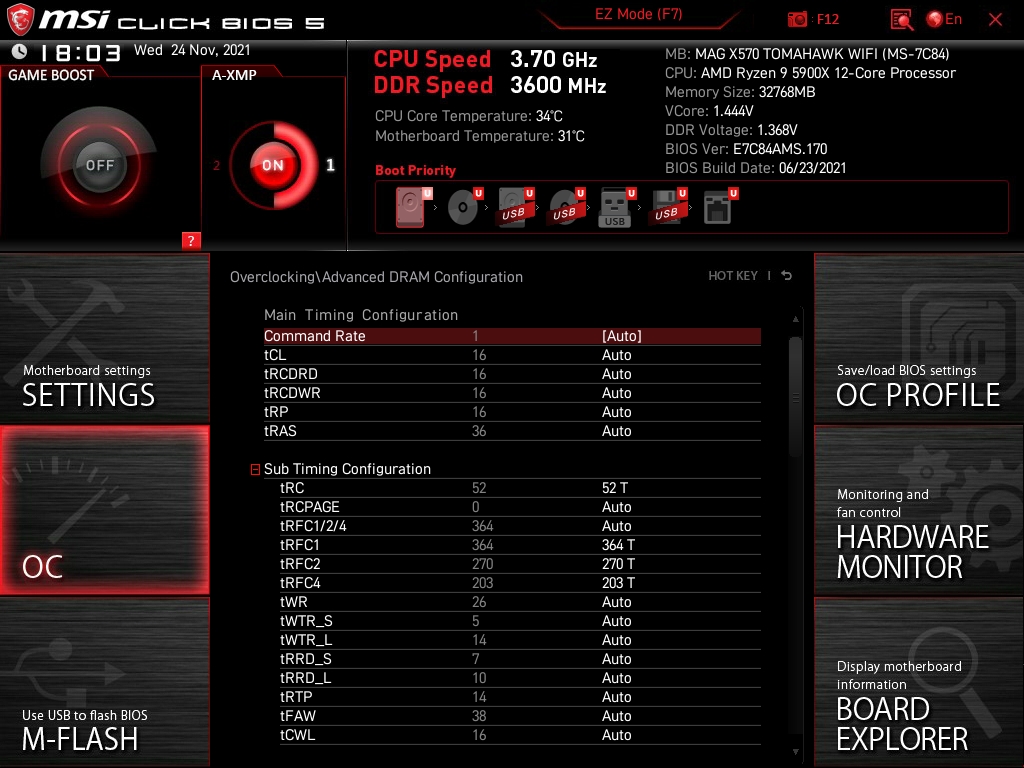This screenshot has height=768, width=1024.
Task: Change the tRP Auto value
Action: coord(616,412)
